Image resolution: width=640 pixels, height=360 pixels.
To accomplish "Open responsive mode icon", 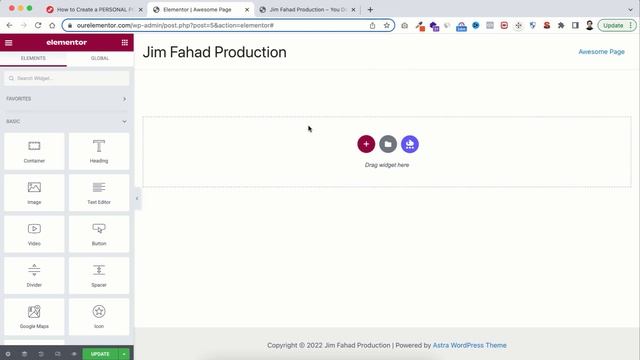I will (x=58, y=354).
